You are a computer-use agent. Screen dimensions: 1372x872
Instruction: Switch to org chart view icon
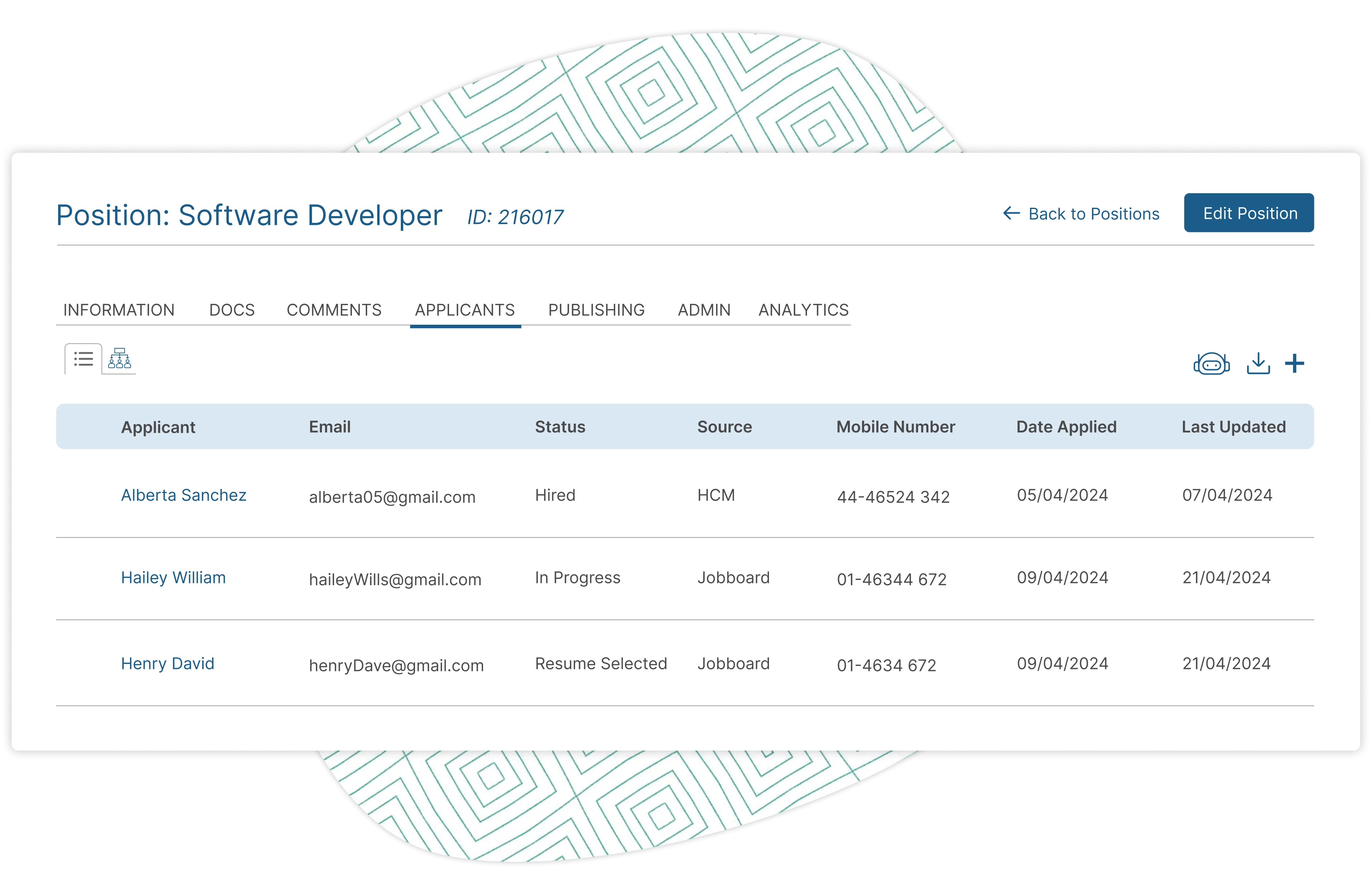tap(120, 359)
